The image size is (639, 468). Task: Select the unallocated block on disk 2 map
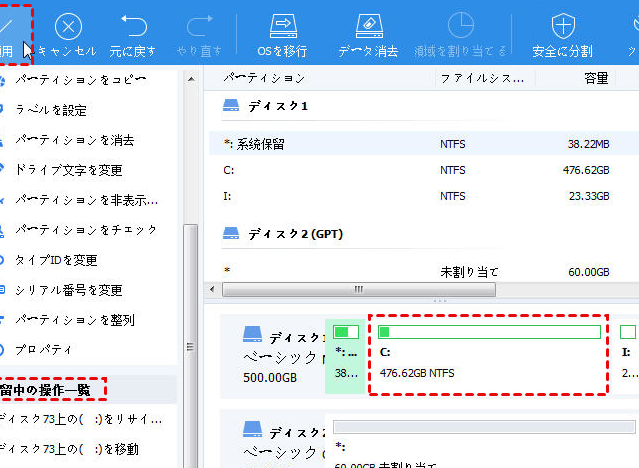pos(482,441)
